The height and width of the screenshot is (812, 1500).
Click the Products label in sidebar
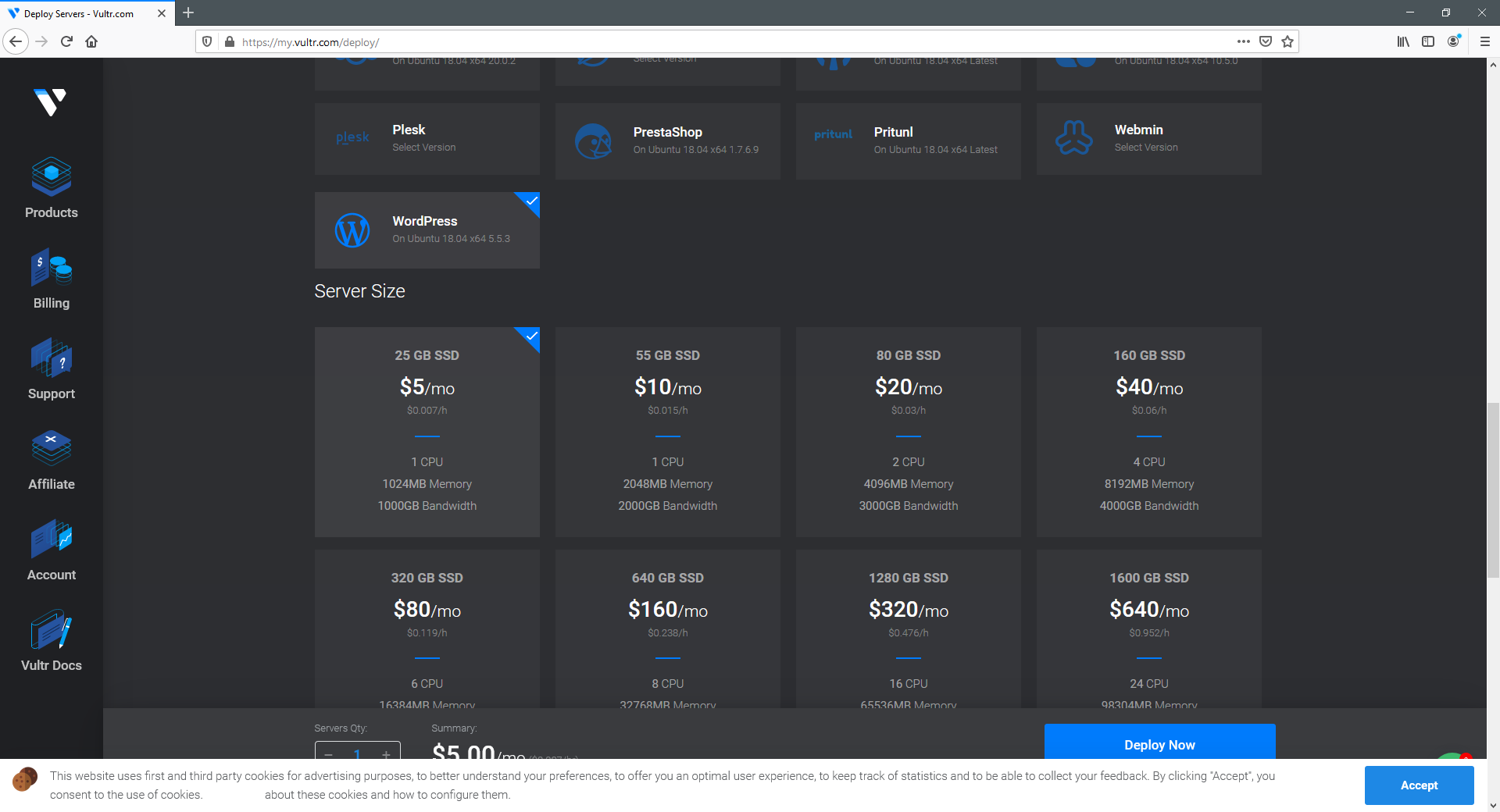click(51, 212)
